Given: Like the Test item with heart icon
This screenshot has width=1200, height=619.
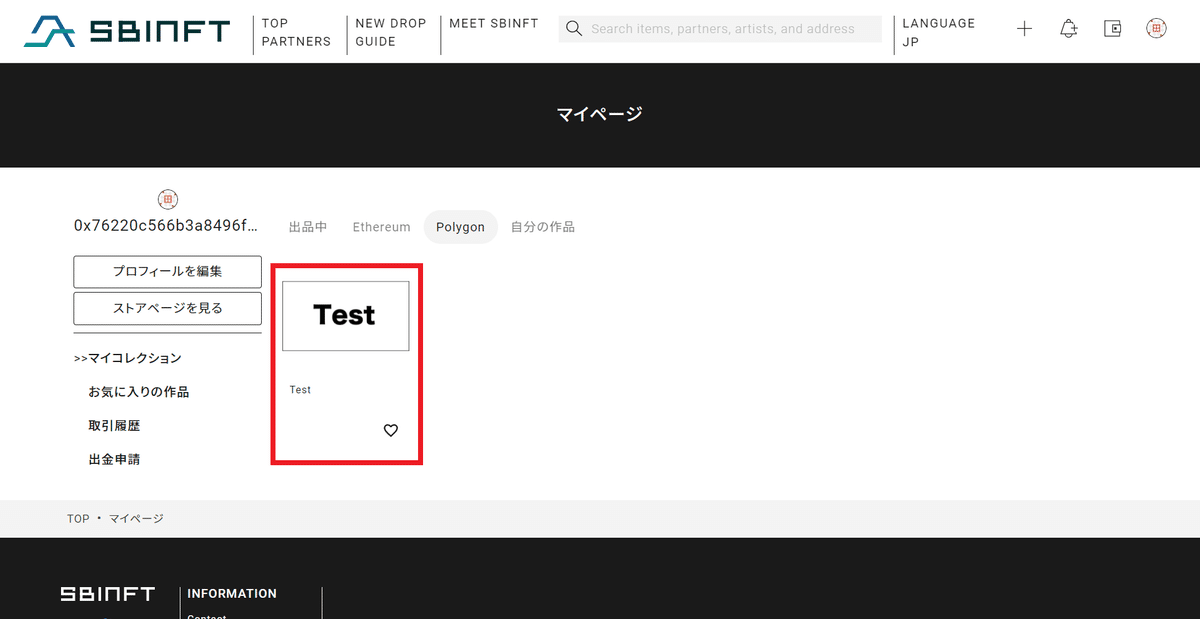Looking at the screenshot, I should [x=391, y=430].
